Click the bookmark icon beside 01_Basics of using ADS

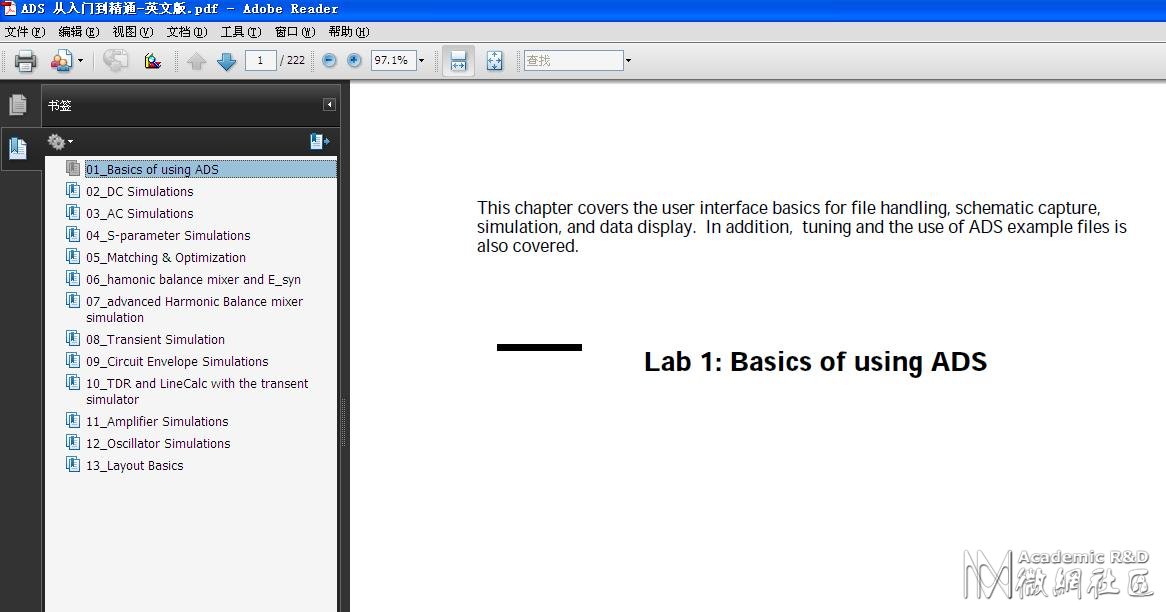click(73, 169)
